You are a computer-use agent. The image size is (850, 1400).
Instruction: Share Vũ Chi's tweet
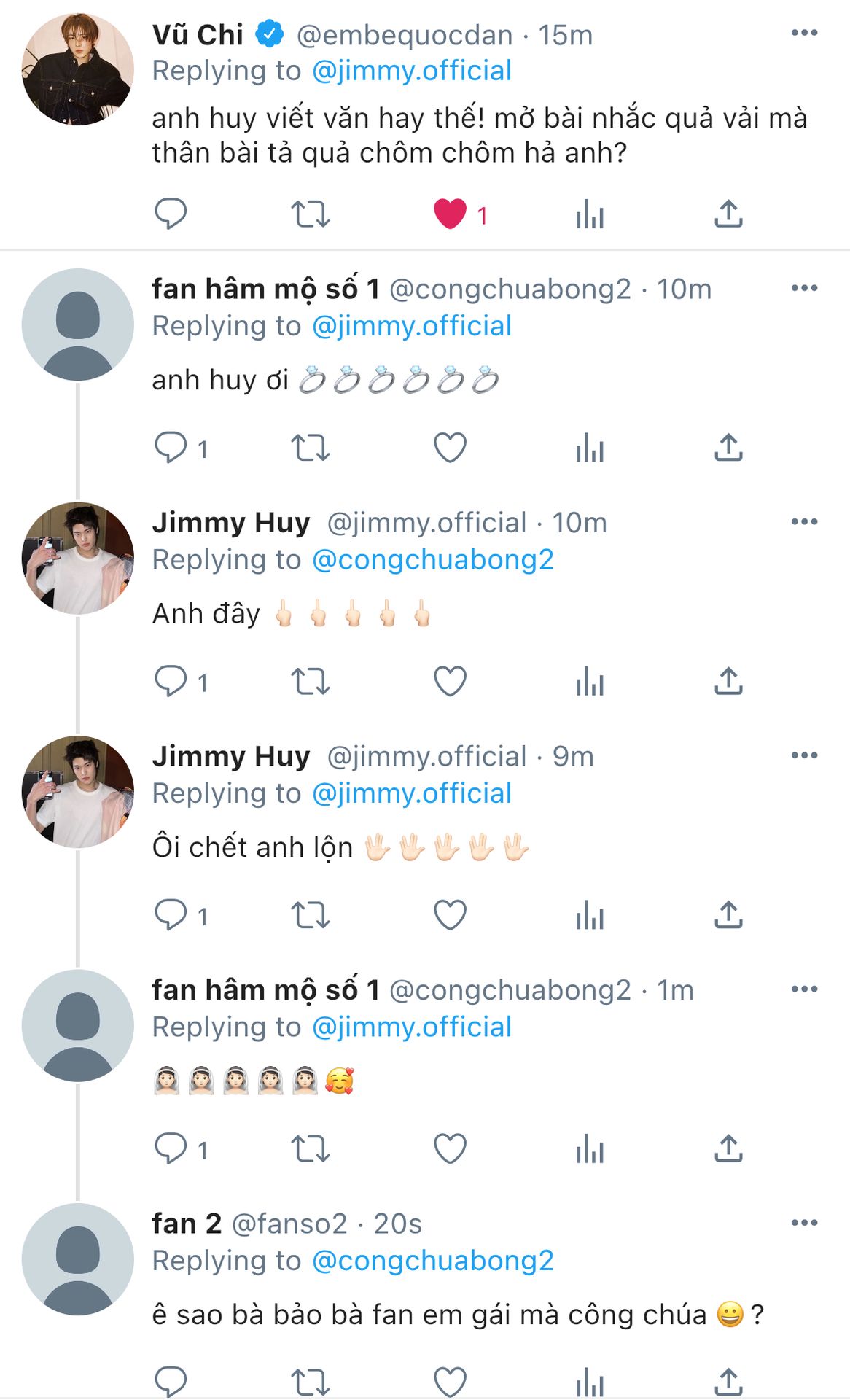pyautogui.click(x=728, y=214)
